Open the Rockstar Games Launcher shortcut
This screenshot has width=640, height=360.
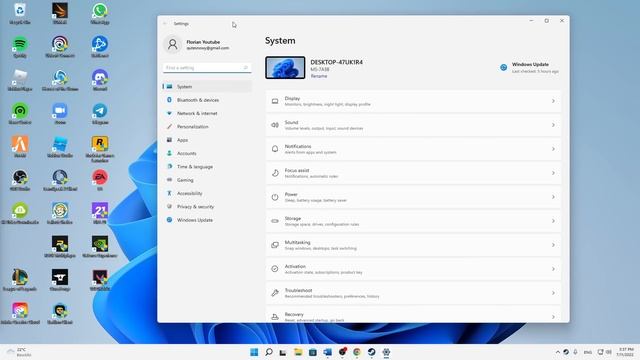pos(100,149)
